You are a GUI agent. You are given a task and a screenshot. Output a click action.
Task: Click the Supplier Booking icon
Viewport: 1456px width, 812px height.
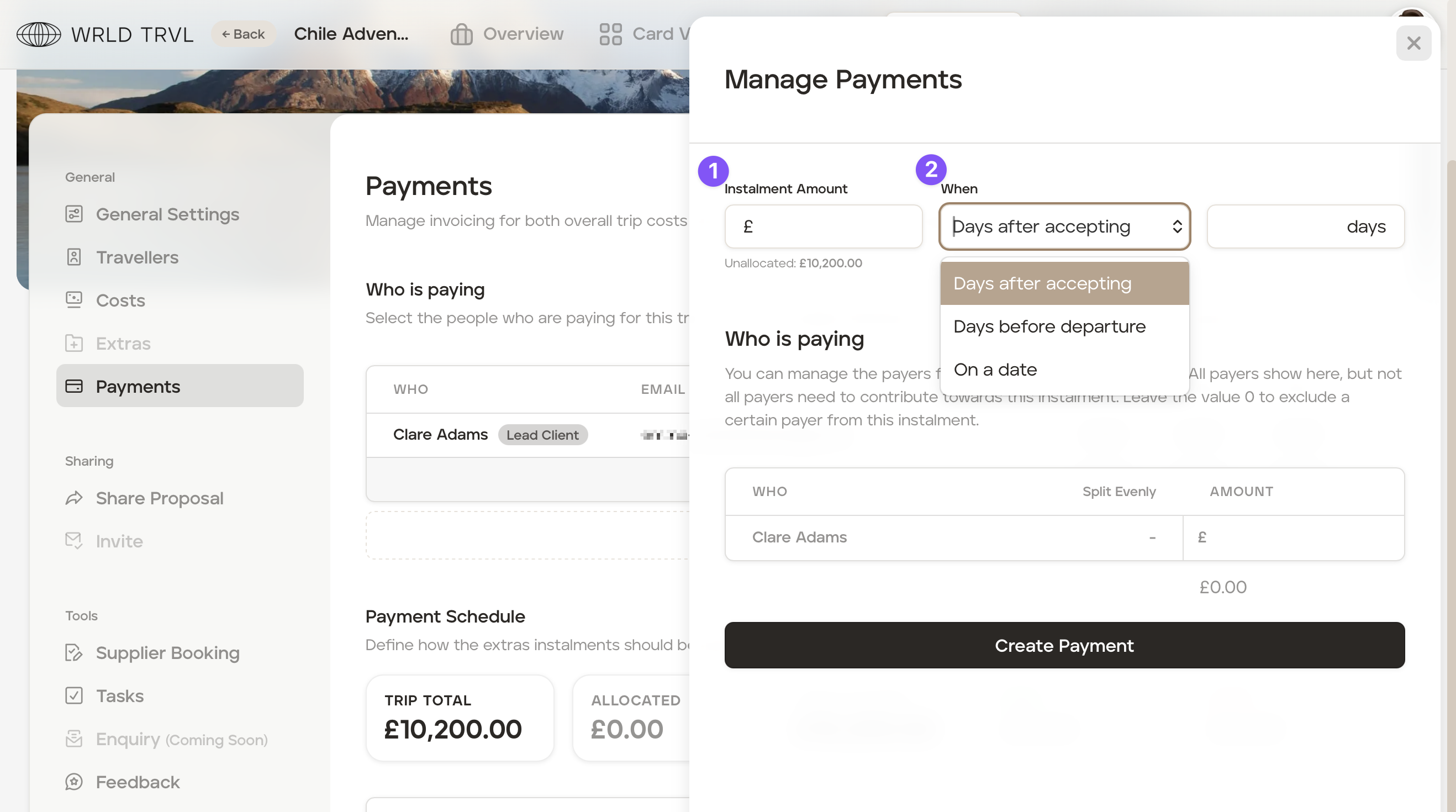(x=74, y=653)
